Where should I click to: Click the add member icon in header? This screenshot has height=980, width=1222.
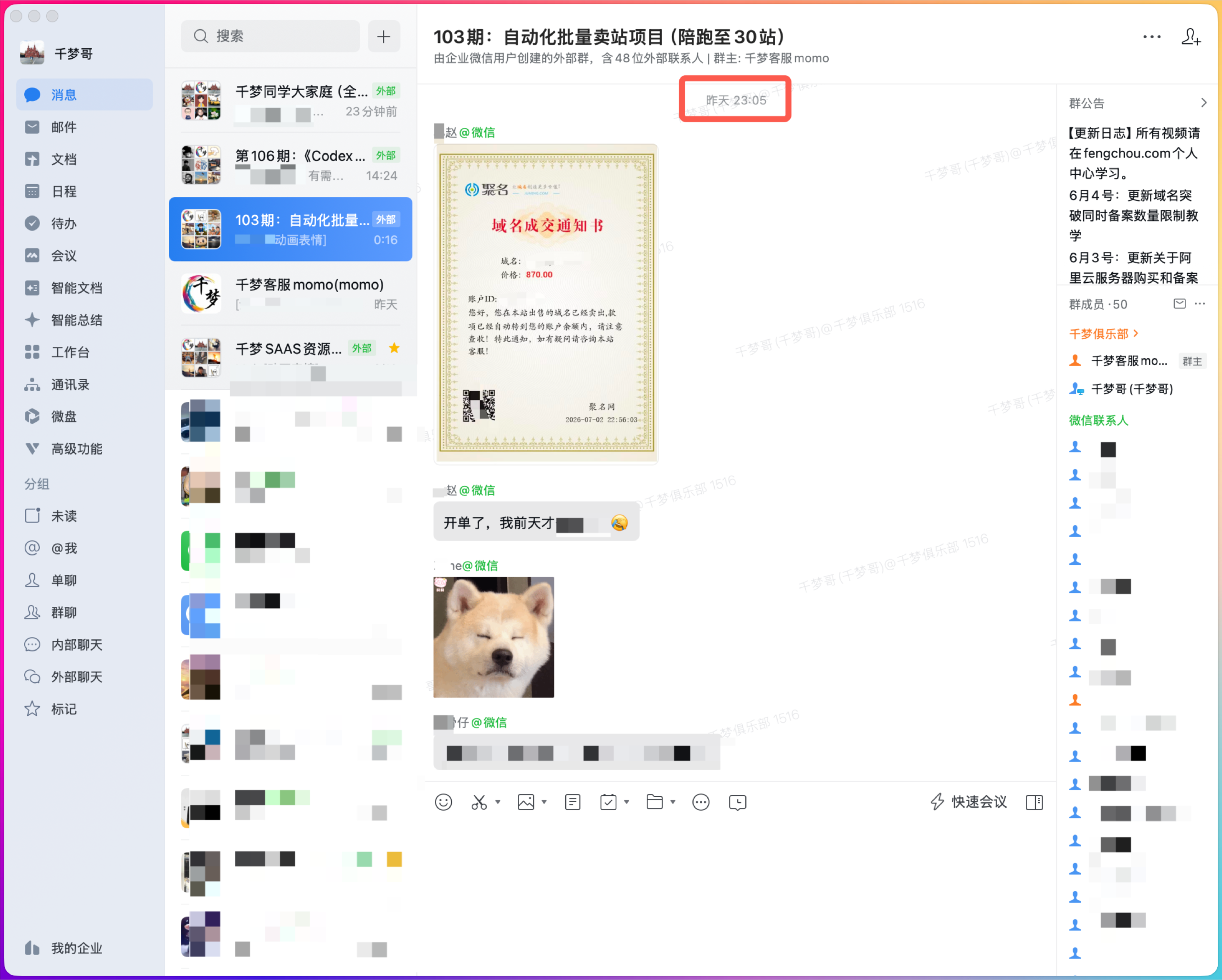[1191, 37]
